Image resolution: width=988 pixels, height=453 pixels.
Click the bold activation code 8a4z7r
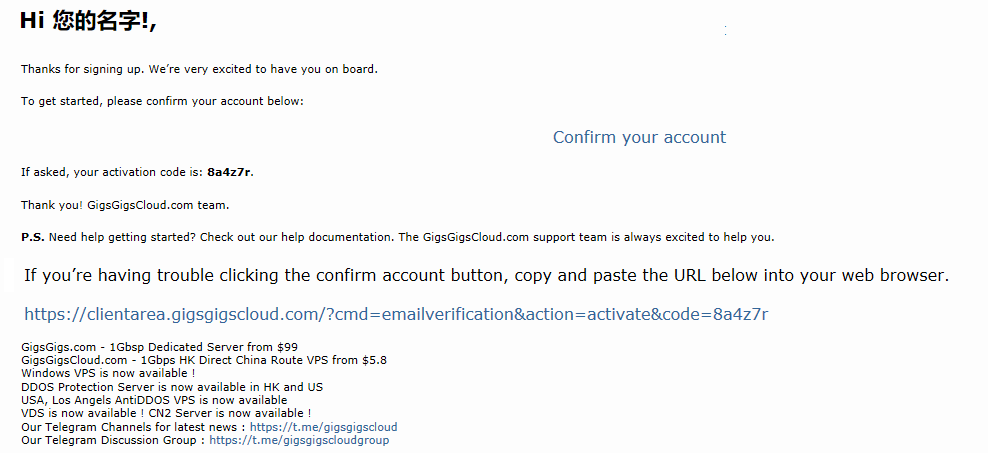click(x=229, y=172)
